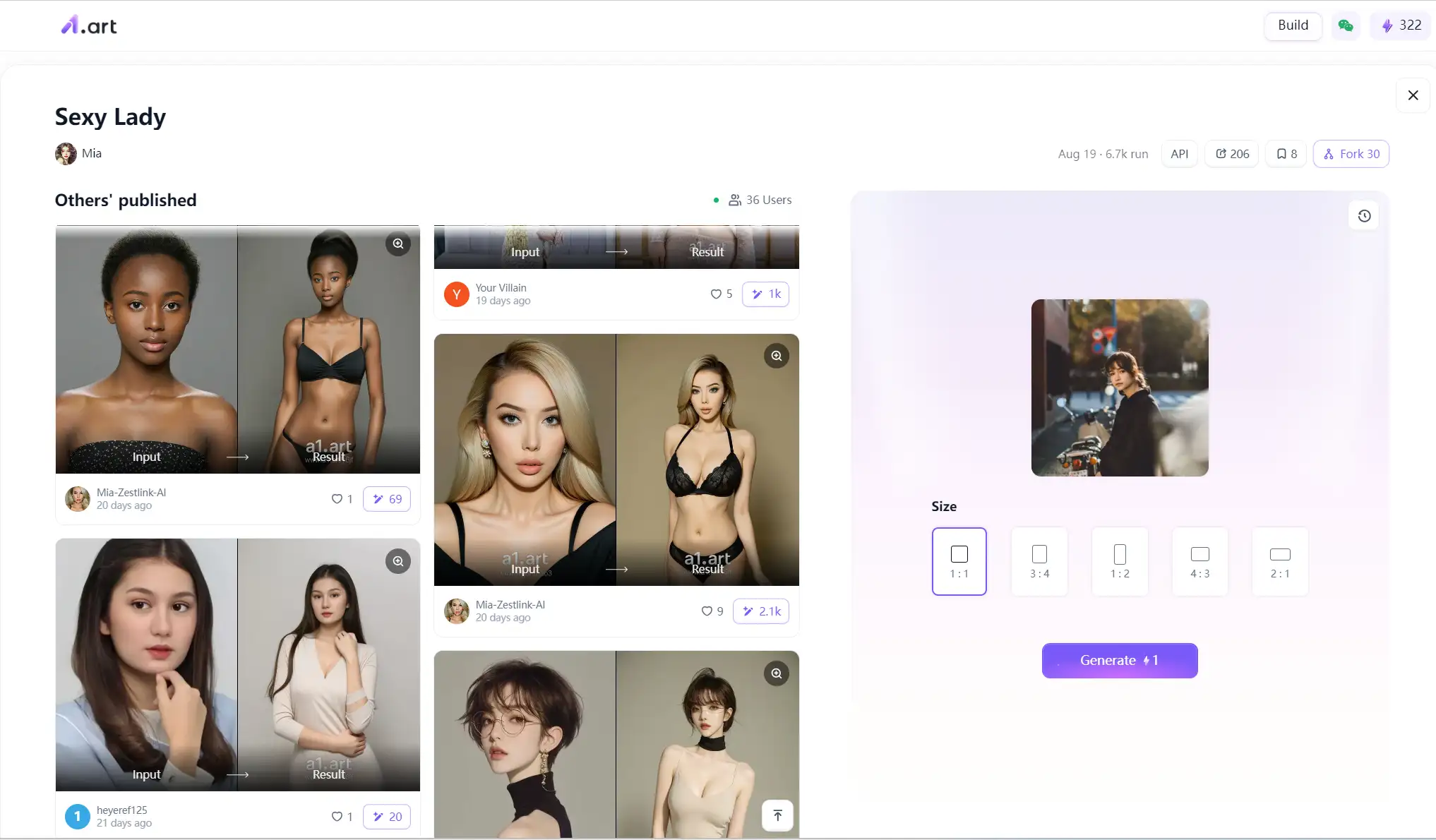This screenshot has width=1436, height=840.
Task: Fork this app with Fork 30
Action: click(x=1351, y=154)
